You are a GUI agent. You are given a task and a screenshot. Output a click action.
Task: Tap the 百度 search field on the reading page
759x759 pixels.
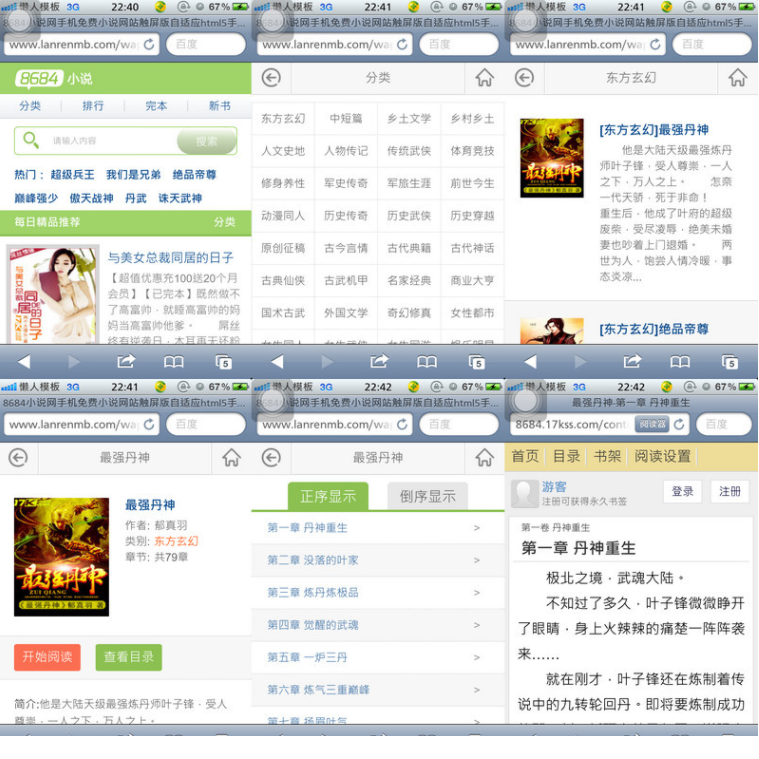724,425
